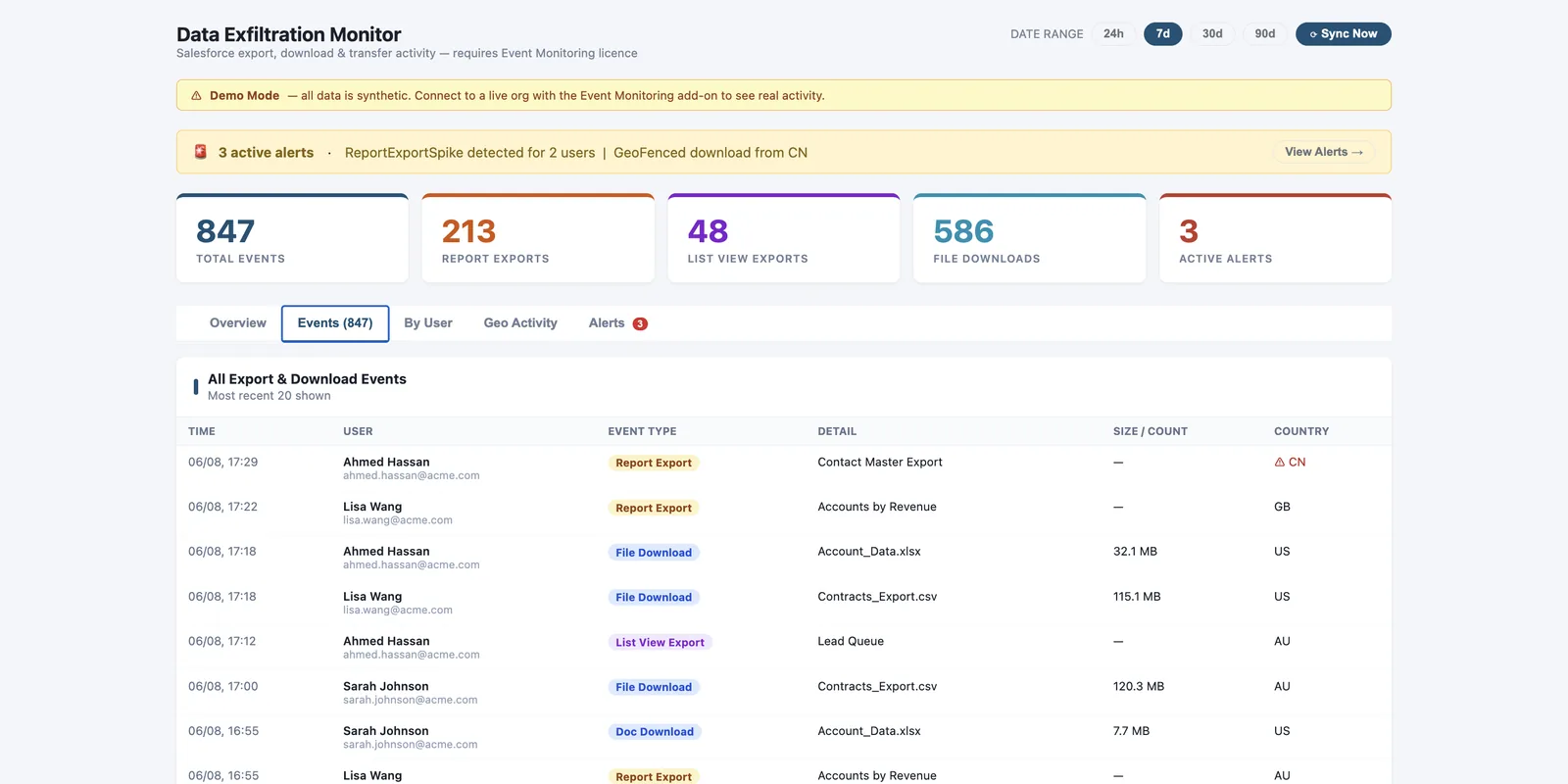Select the 30d date range
This screenshot has height=784, width=1568.
click(1212, 33)
